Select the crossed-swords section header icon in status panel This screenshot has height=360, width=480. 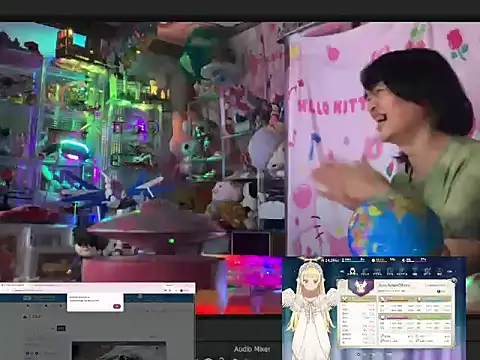tap(345, 299)
